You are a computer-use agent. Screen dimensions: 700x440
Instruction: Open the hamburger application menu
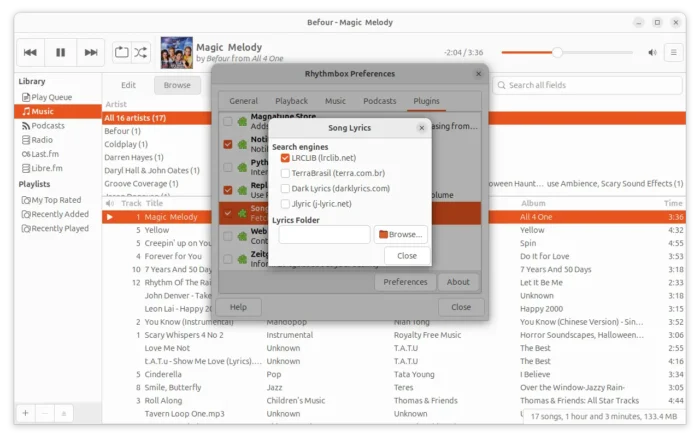[674, 53]
